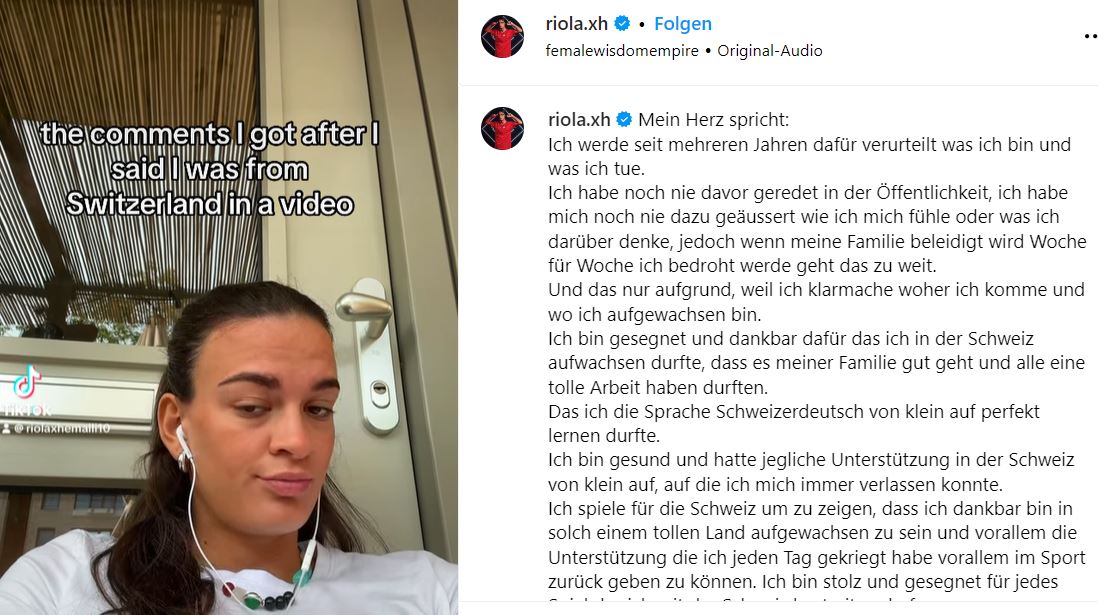
Task: Click the @riolaxhemaili10 handle watermark
Action: pyautogui.click(x=62, y=428)
